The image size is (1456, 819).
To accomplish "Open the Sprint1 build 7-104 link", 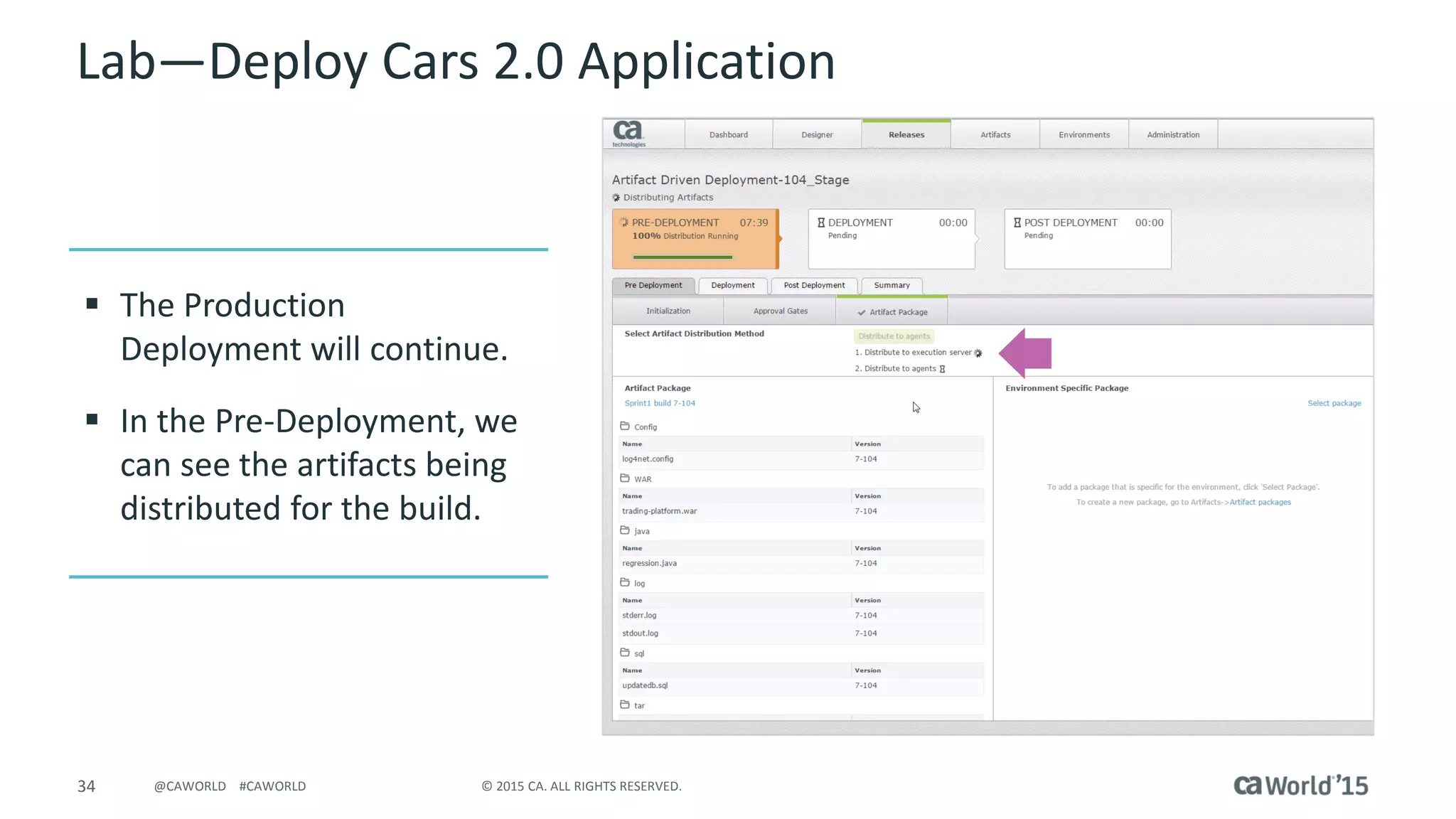I will (660, 403).
